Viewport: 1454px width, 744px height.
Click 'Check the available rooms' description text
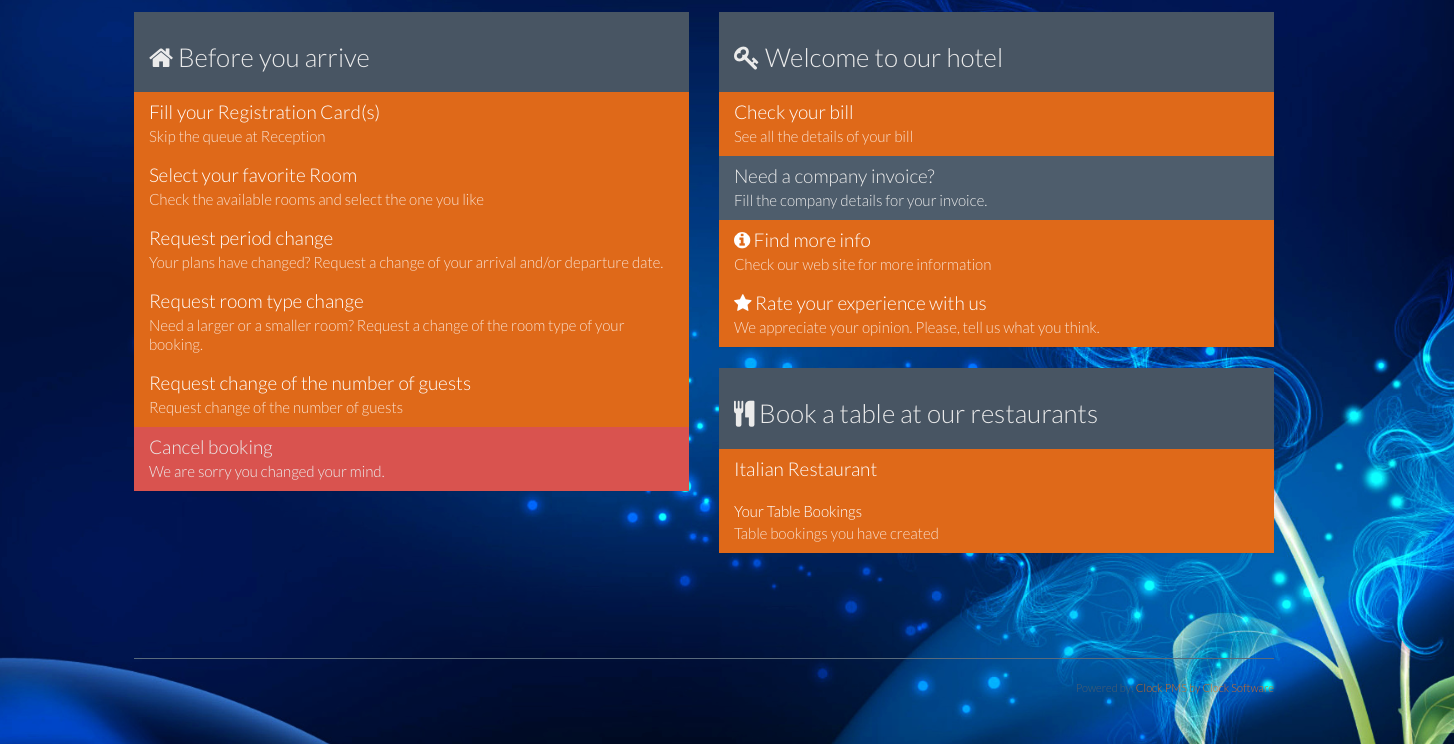tap(316, 200)
